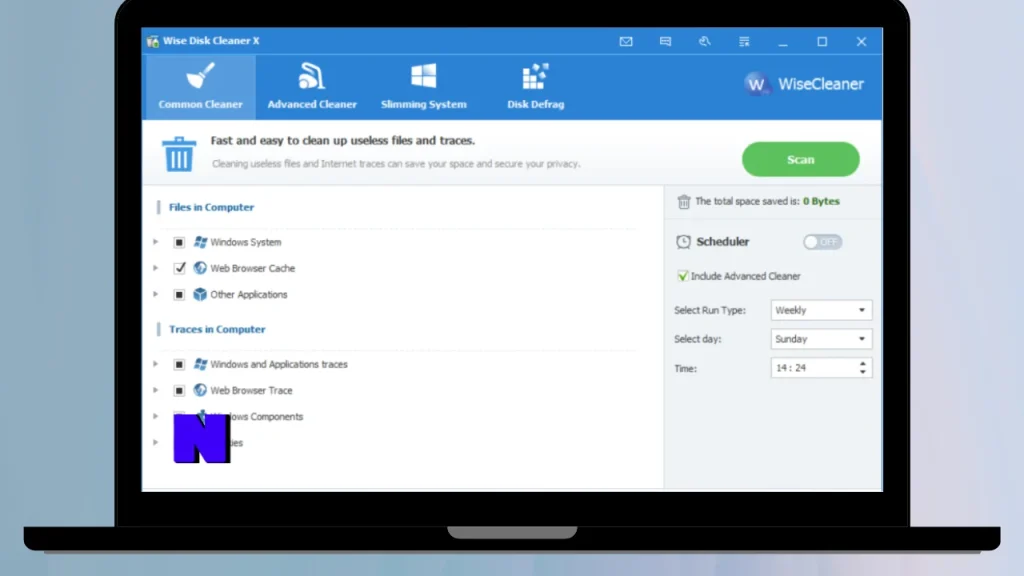Toggle the Web Browser Trace checkbox
This screenshot has height=576, width=1024.
[x=179, y=391]
